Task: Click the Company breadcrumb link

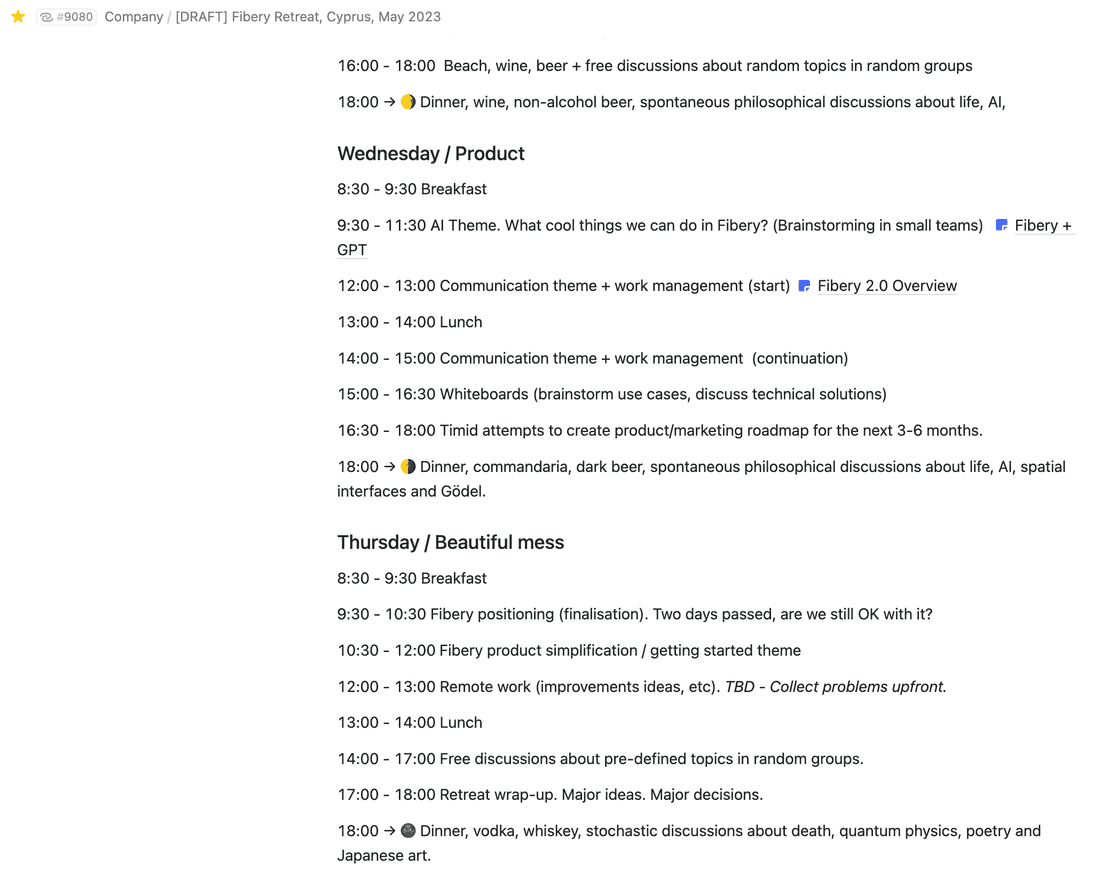Action: [x=133, y=16]
